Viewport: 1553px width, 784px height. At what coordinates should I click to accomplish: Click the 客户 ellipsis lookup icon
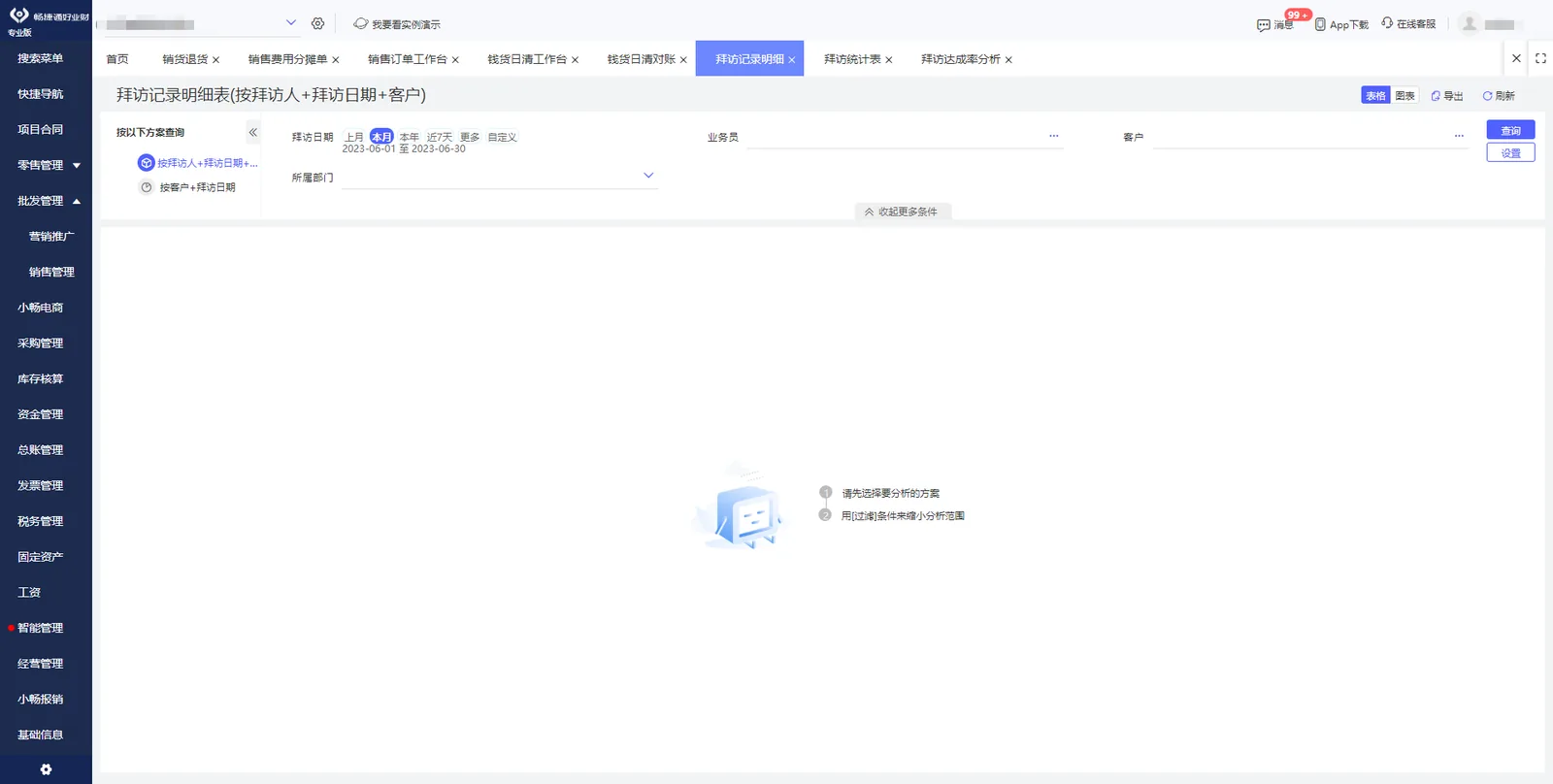pos(1459,137)
